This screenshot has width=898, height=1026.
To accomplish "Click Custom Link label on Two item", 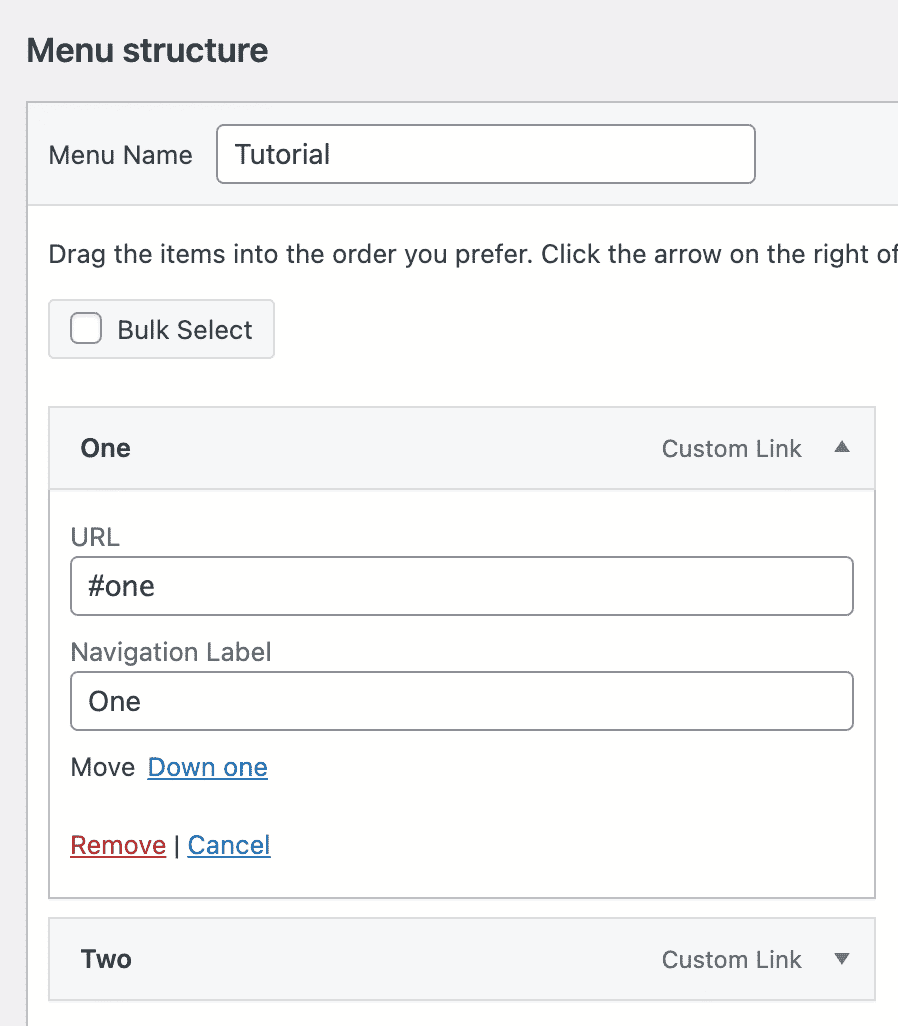I will click(731, 960).
